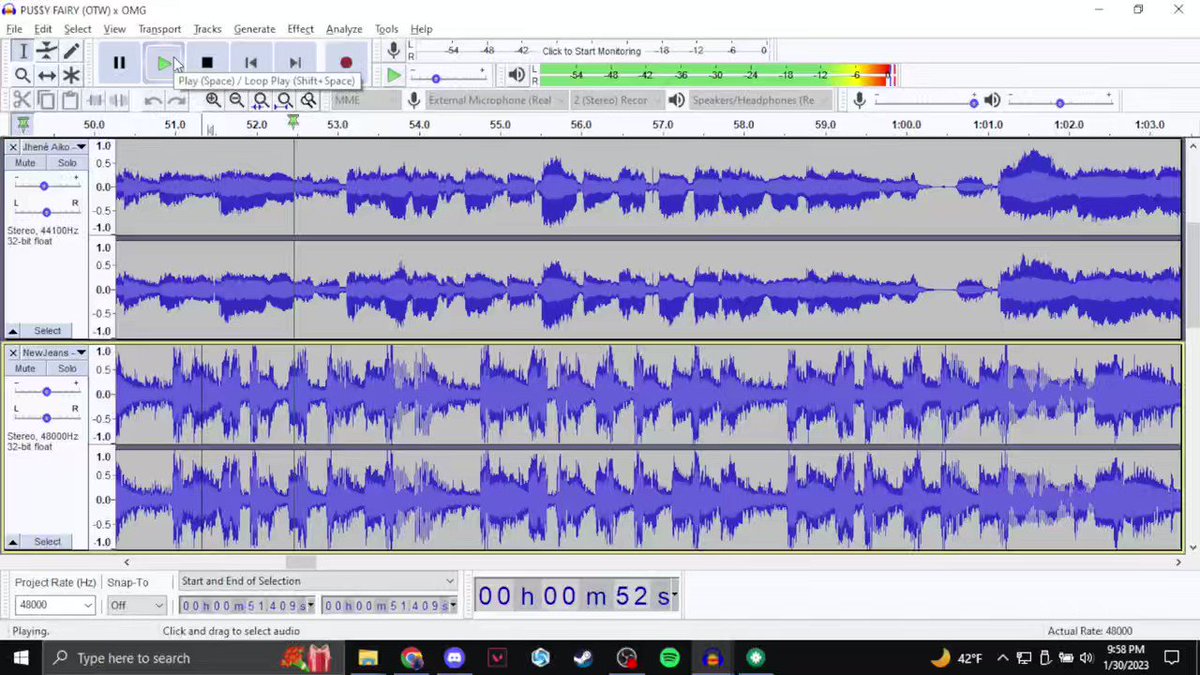Select the Time Shift tool
Screen dimensions: 1200x675
click(x=47, y=75)
